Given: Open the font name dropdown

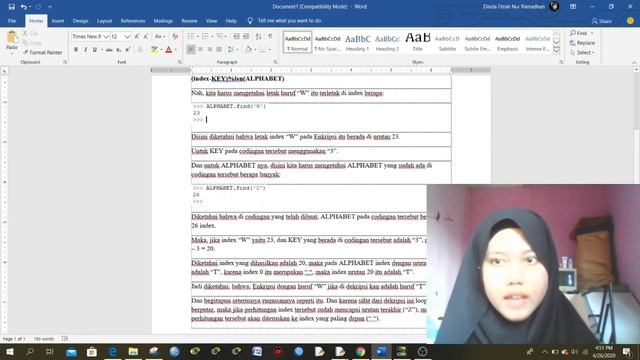Looking at the screenshot, I should pyautogui.click(x=106, y=36).
